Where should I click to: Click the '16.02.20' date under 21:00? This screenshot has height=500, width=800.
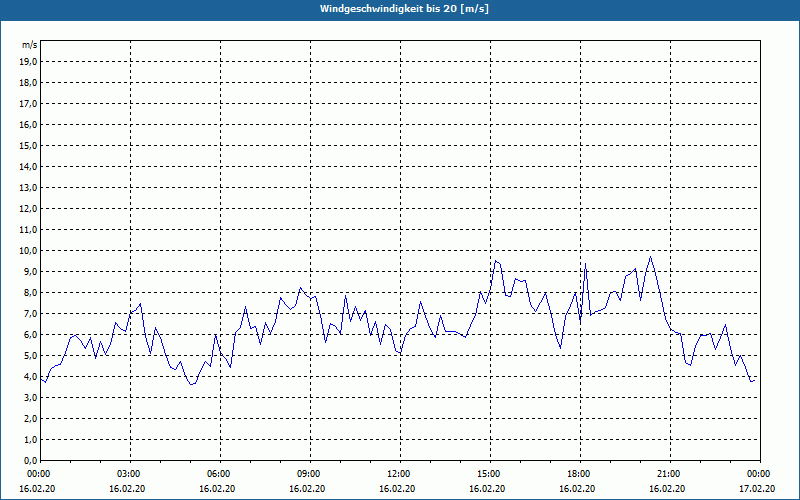667,488
